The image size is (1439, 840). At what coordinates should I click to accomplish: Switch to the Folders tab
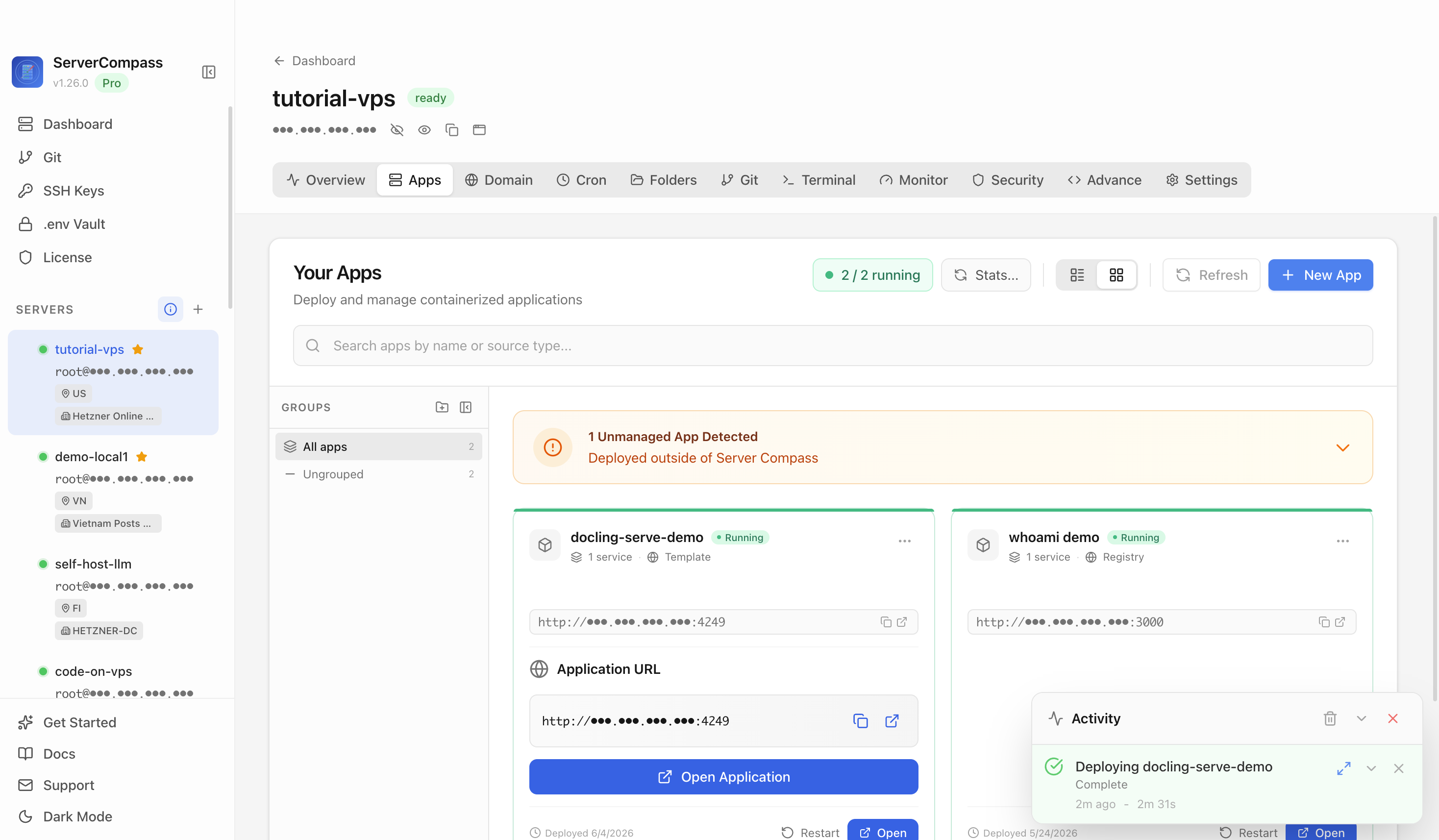pos(664,180)
